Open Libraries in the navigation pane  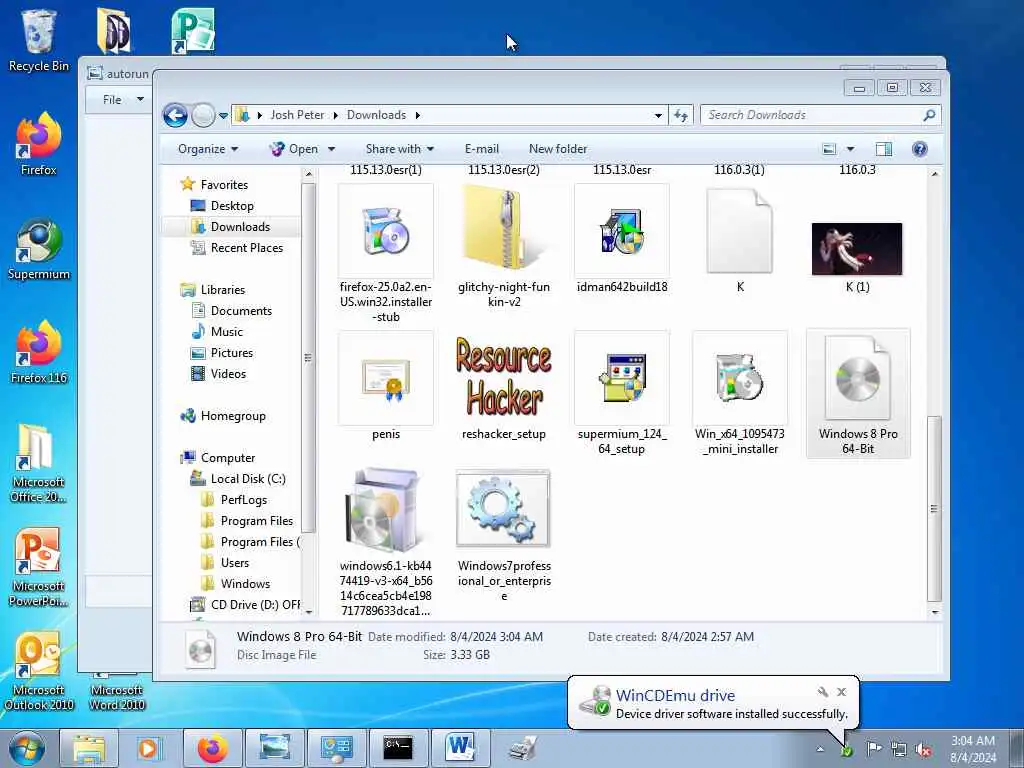click(222, 290)
